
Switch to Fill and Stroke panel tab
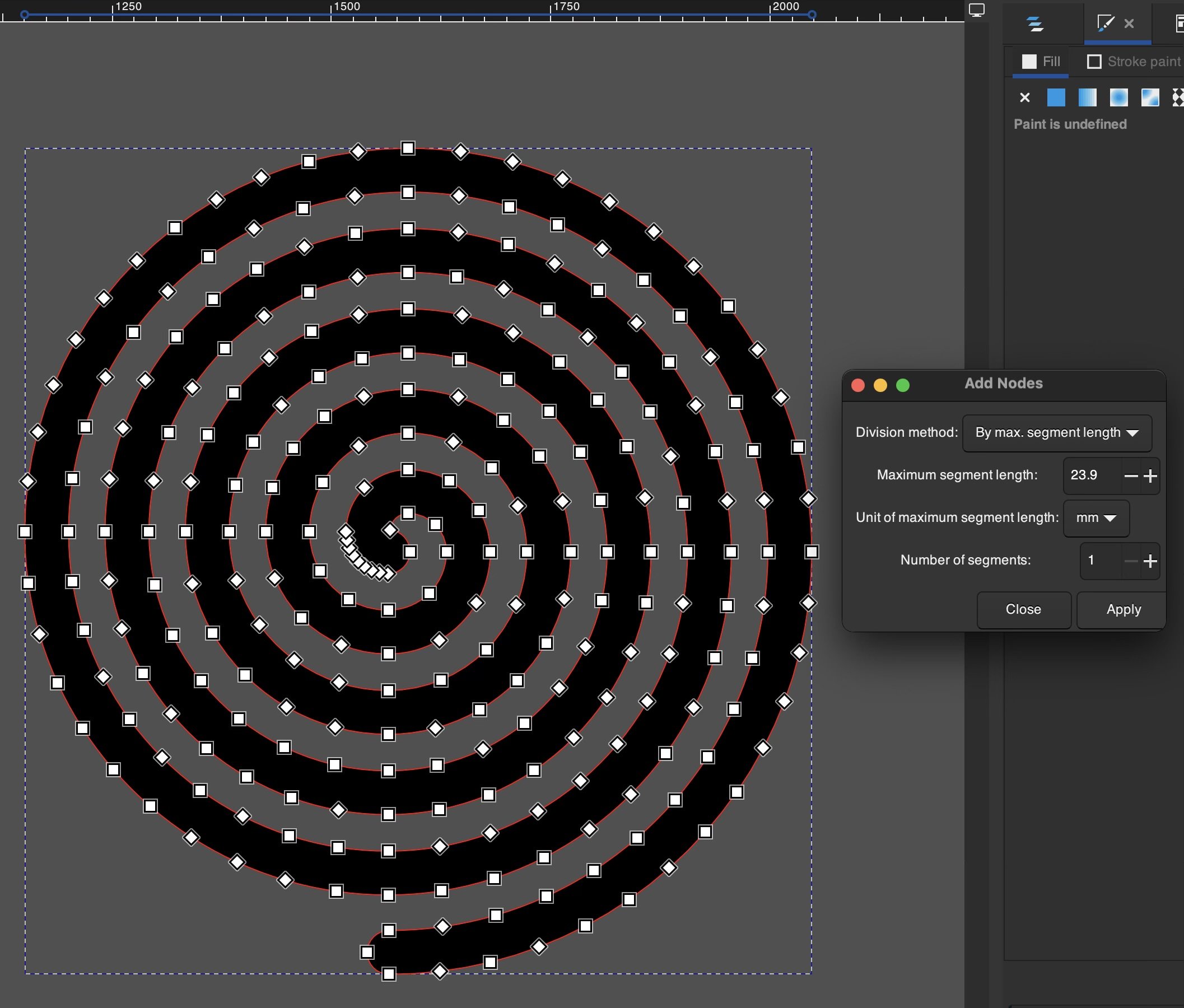pyautogui.click(x=1105, y=24)
